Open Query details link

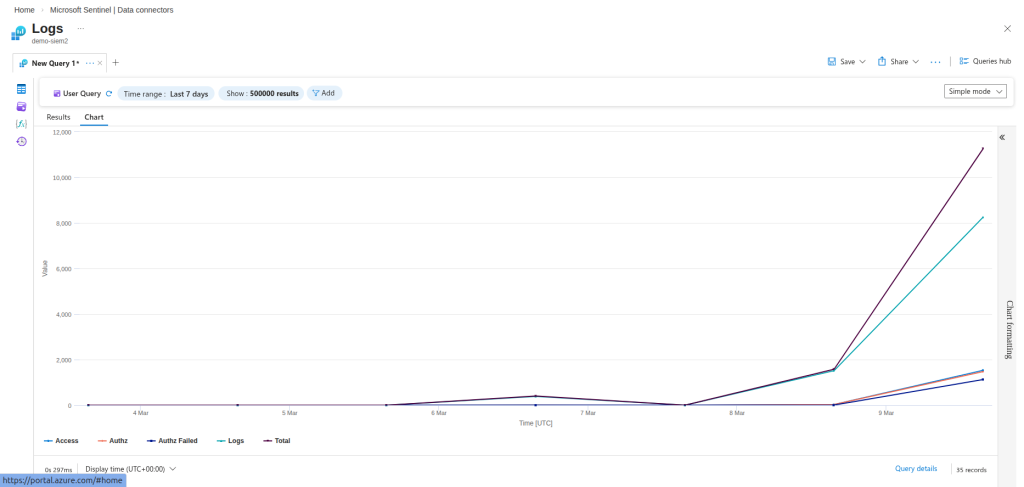click(916, 469)
